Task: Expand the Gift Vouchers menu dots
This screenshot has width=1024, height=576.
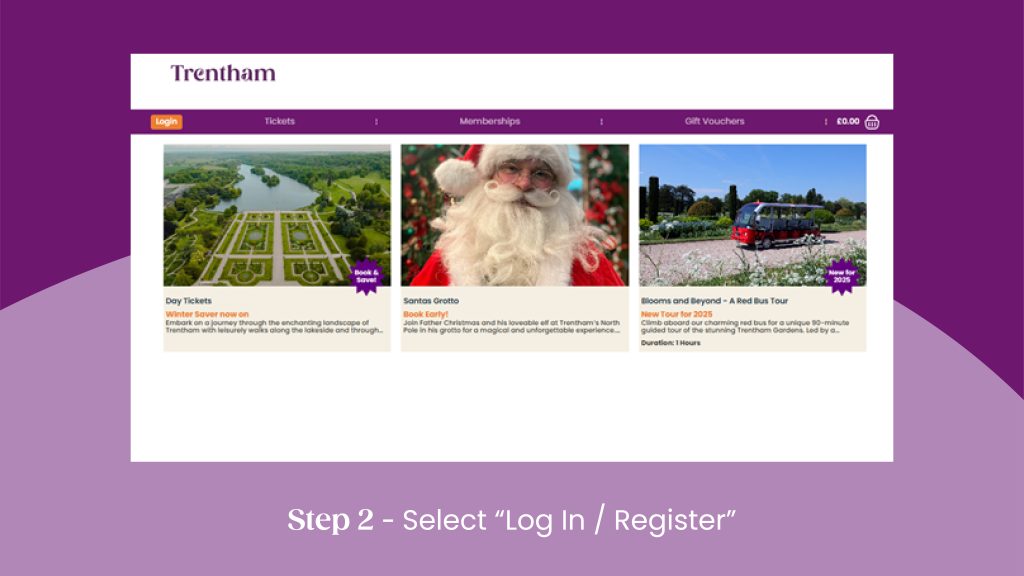Action: click(x=825, y=121)
